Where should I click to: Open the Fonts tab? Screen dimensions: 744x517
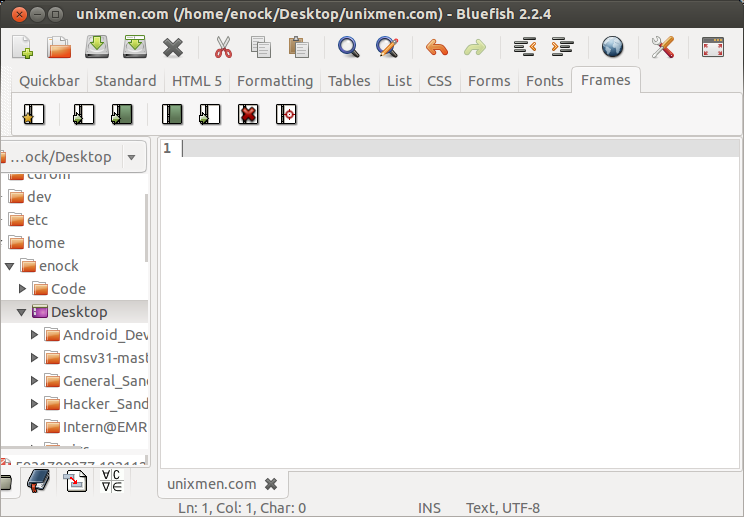(545, 81)
